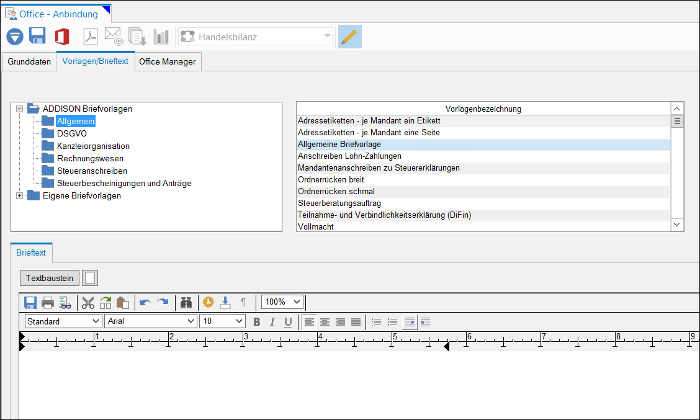
Task: Toggle bold formatting
Action: 257,322
